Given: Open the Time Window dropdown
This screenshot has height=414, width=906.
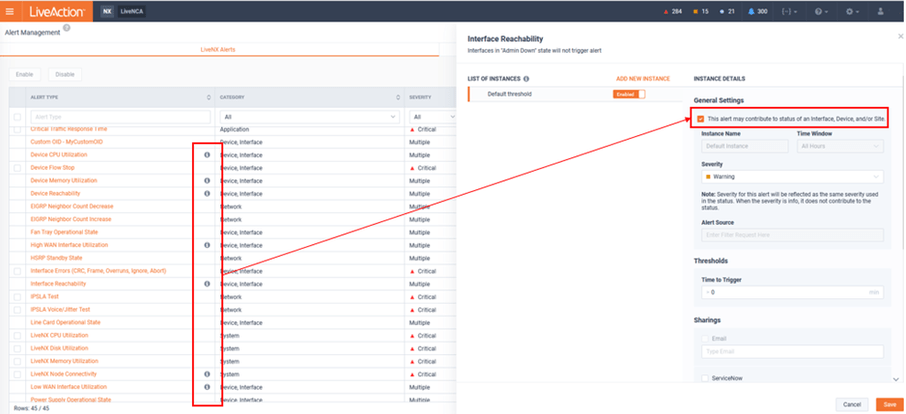Looking at the screenshot, I should [x=840, y=146].
